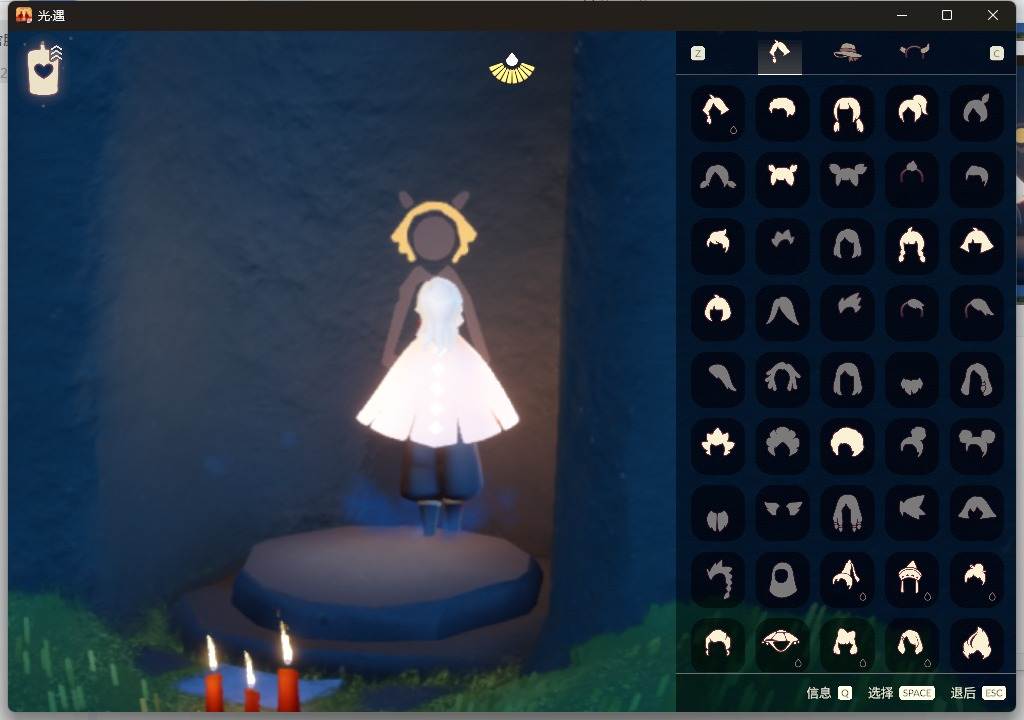This screenshot has width=1024, height=720.
Task: Select the short messy bright hairstyle
Action: click(782, 112)
